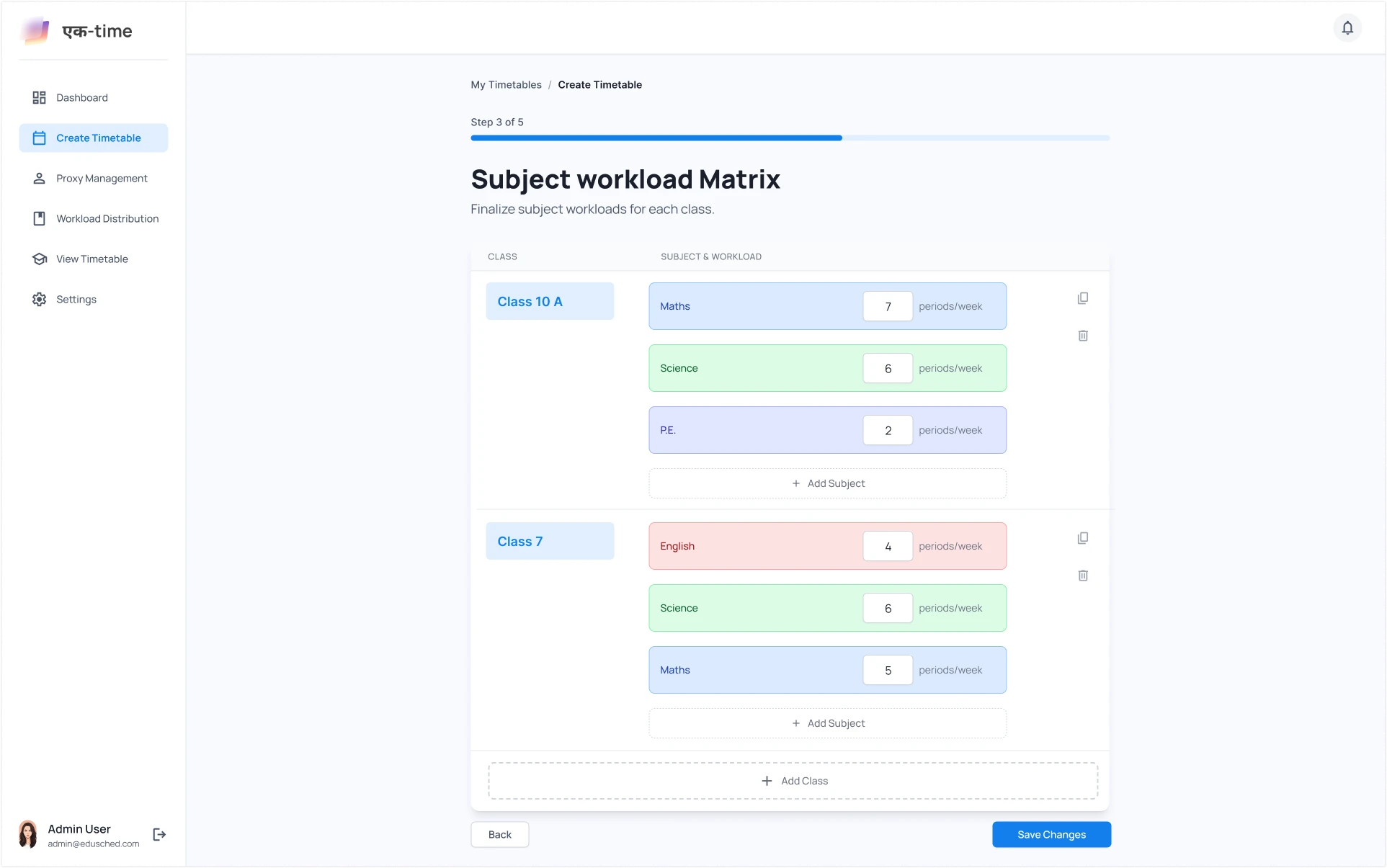Click the P.E. subject label

point(667,430)
